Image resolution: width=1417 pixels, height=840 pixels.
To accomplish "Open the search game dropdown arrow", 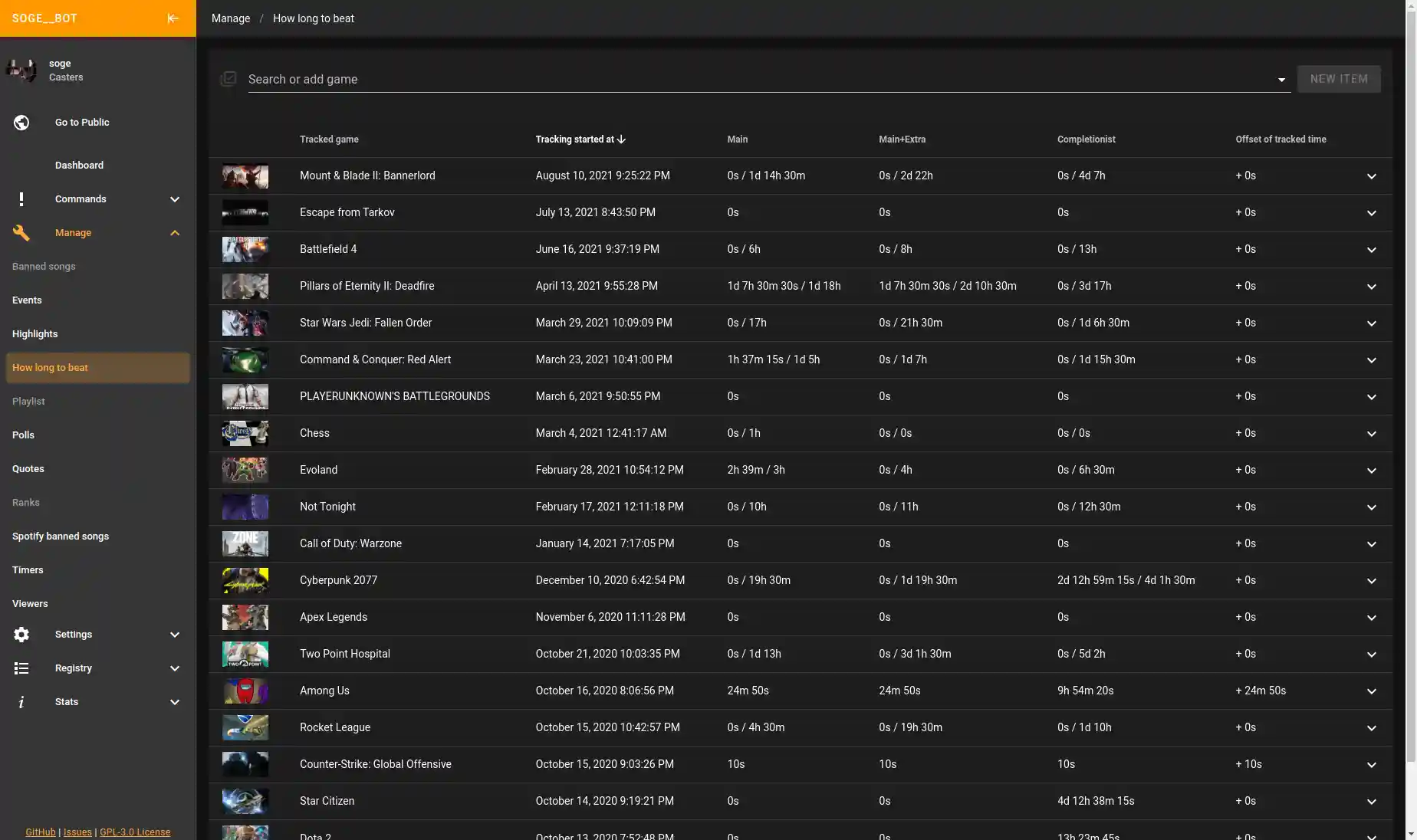I will tap(1281, 80).
